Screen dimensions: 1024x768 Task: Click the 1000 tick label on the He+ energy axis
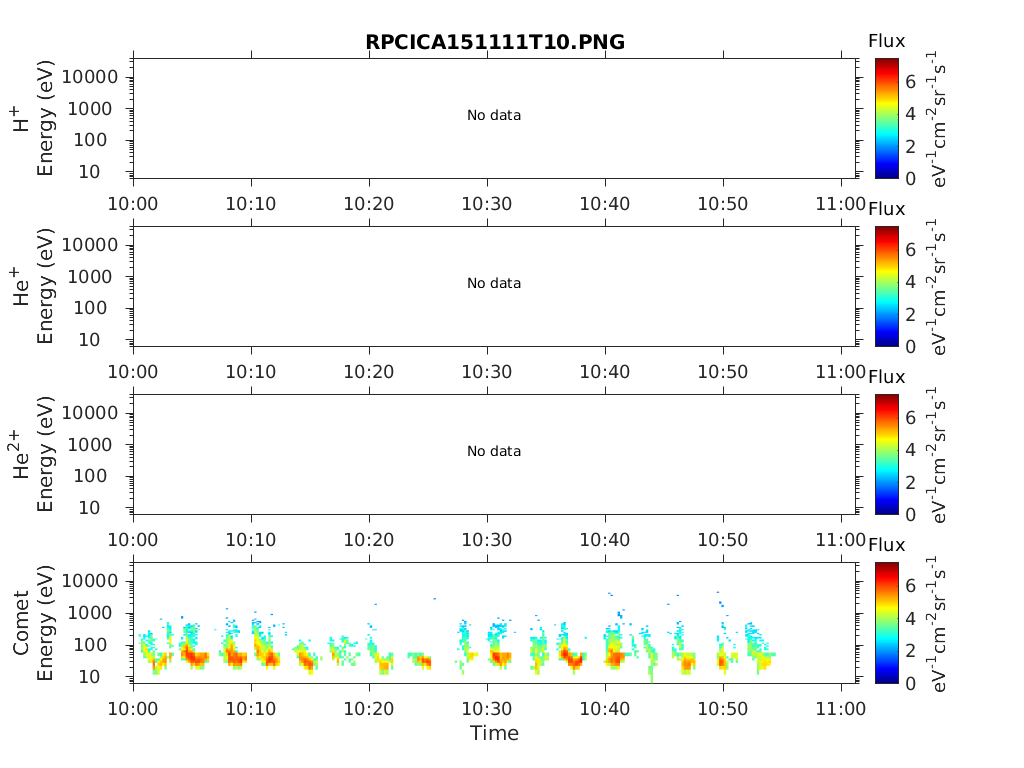coord(90,277)
